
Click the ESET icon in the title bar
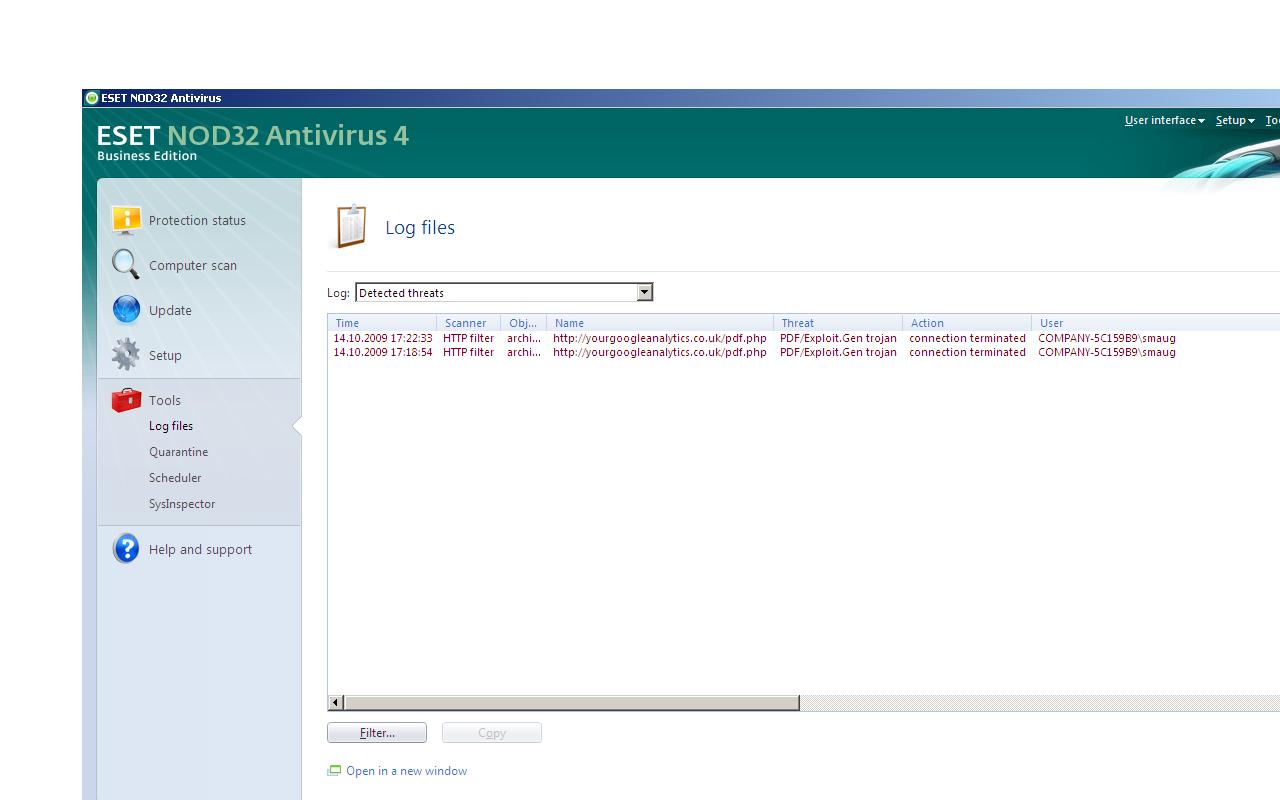point(92,98)
